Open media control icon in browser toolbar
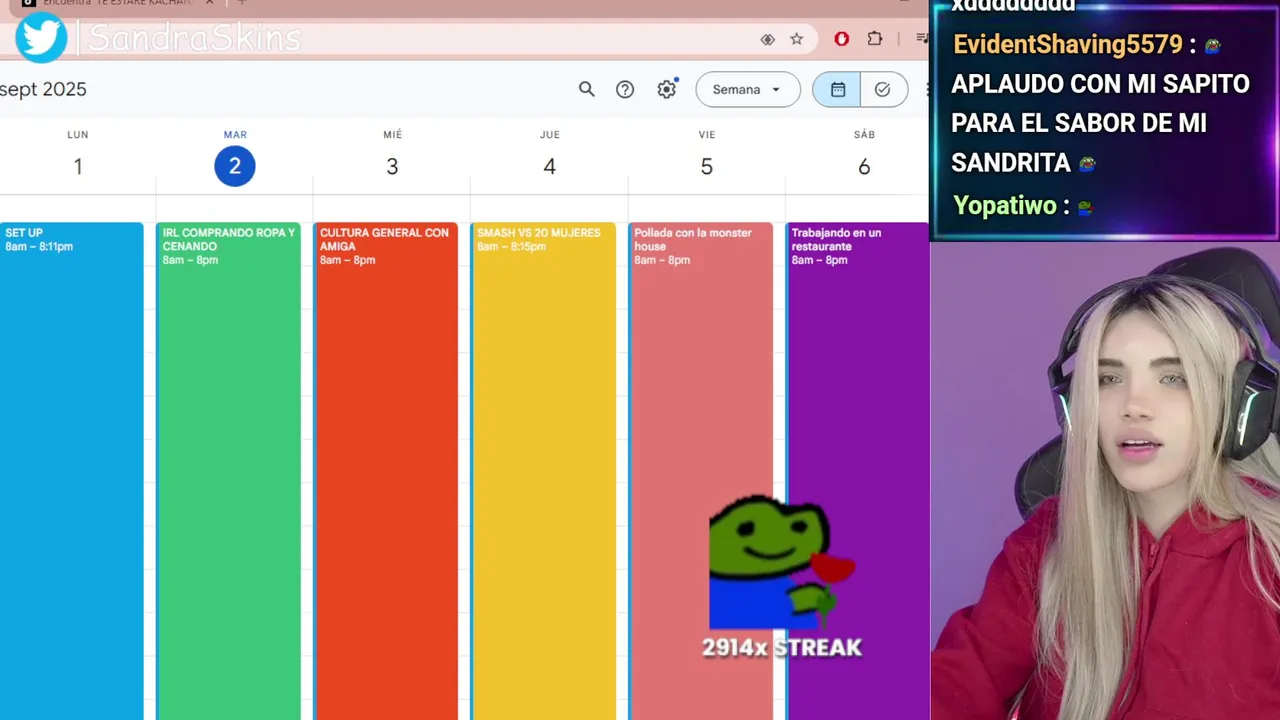1280x720 pixels. click(921, 39)
